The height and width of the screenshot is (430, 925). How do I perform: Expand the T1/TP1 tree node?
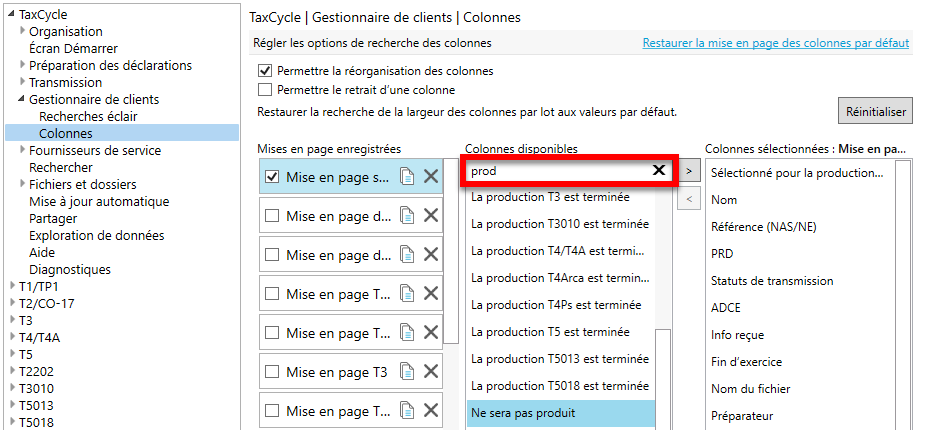[12, 286]
